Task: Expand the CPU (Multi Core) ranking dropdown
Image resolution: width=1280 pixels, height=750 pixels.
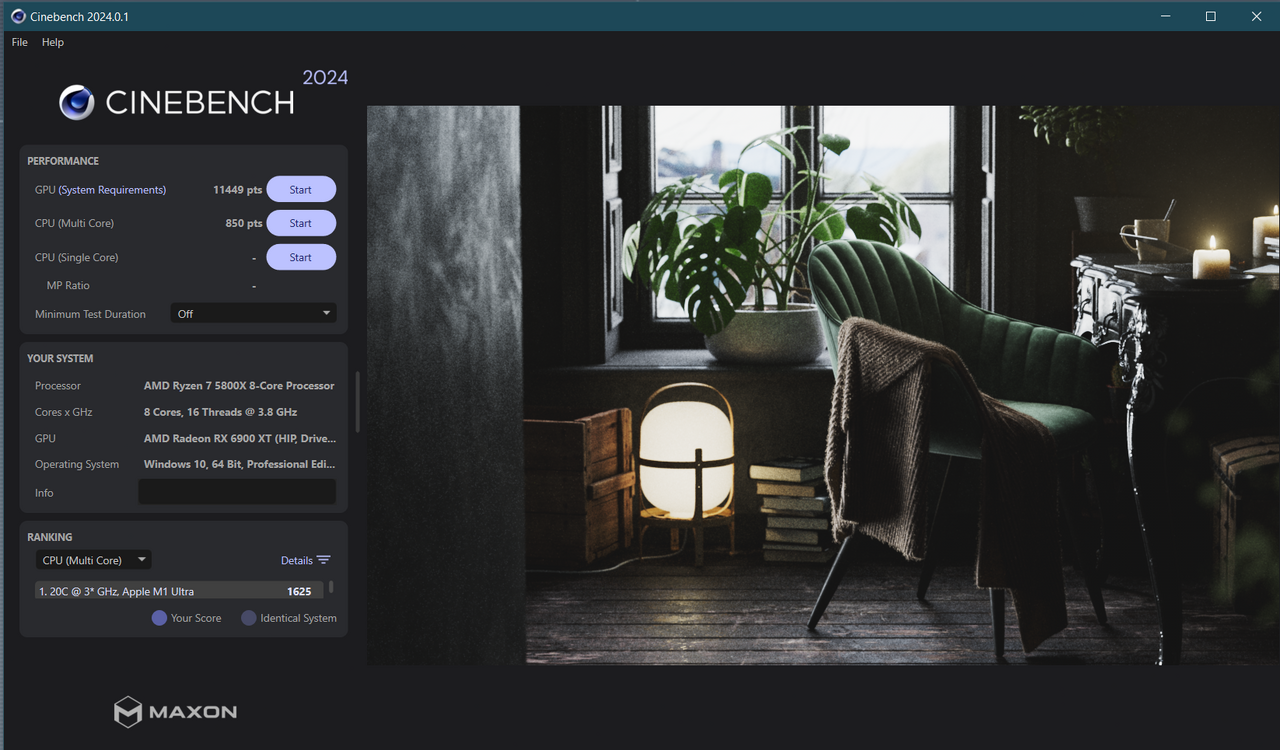Action: [x=94, y=560]
